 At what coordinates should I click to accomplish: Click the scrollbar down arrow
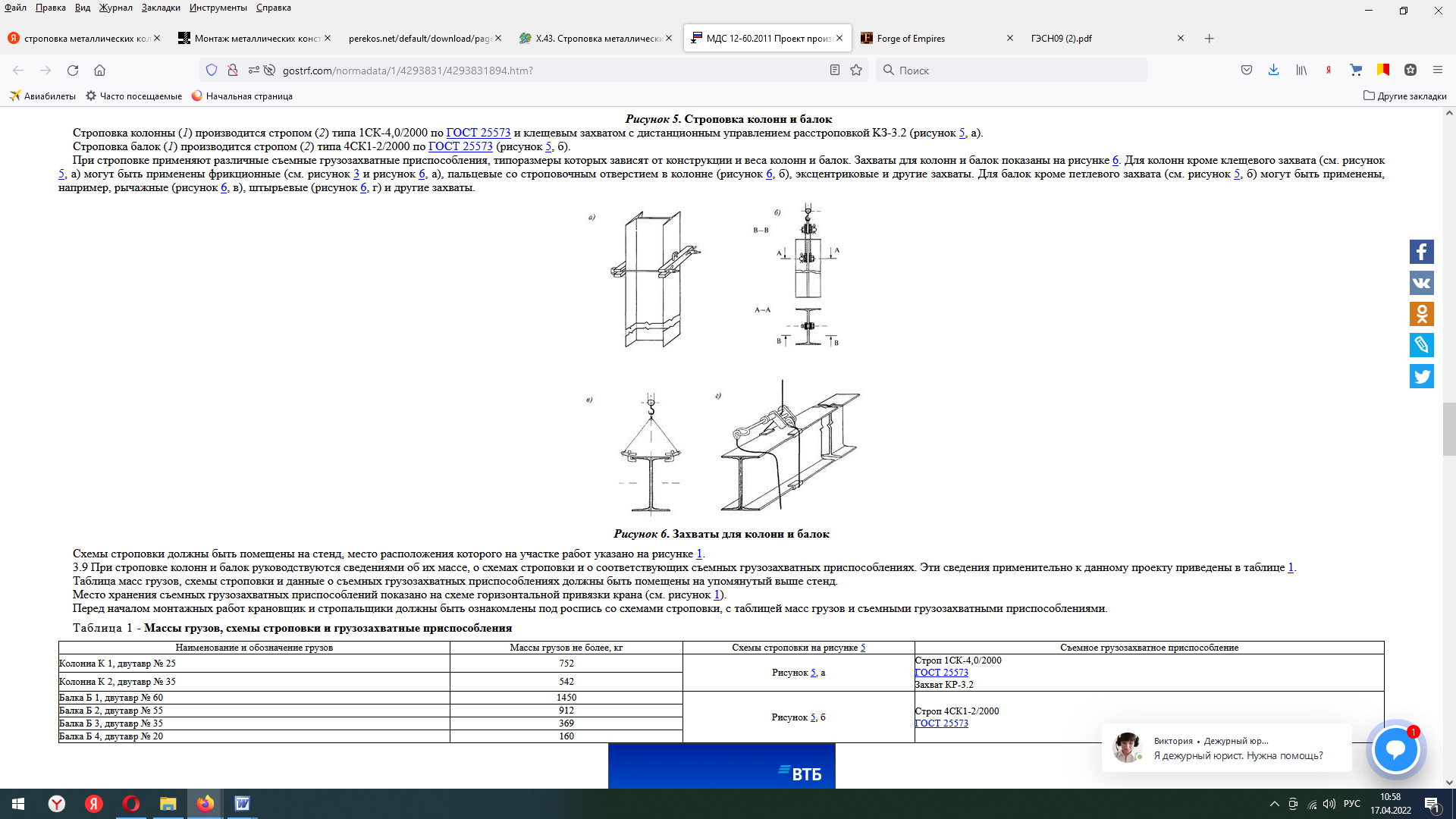[x=1449, y=782]
